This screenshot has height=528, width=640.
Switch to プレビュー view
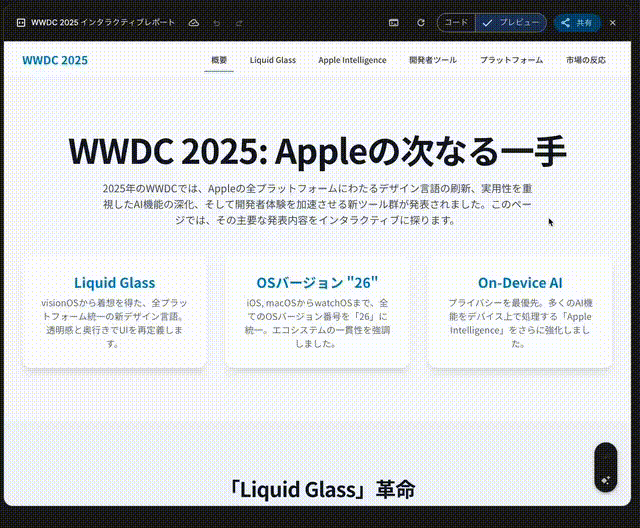point(511,22)
